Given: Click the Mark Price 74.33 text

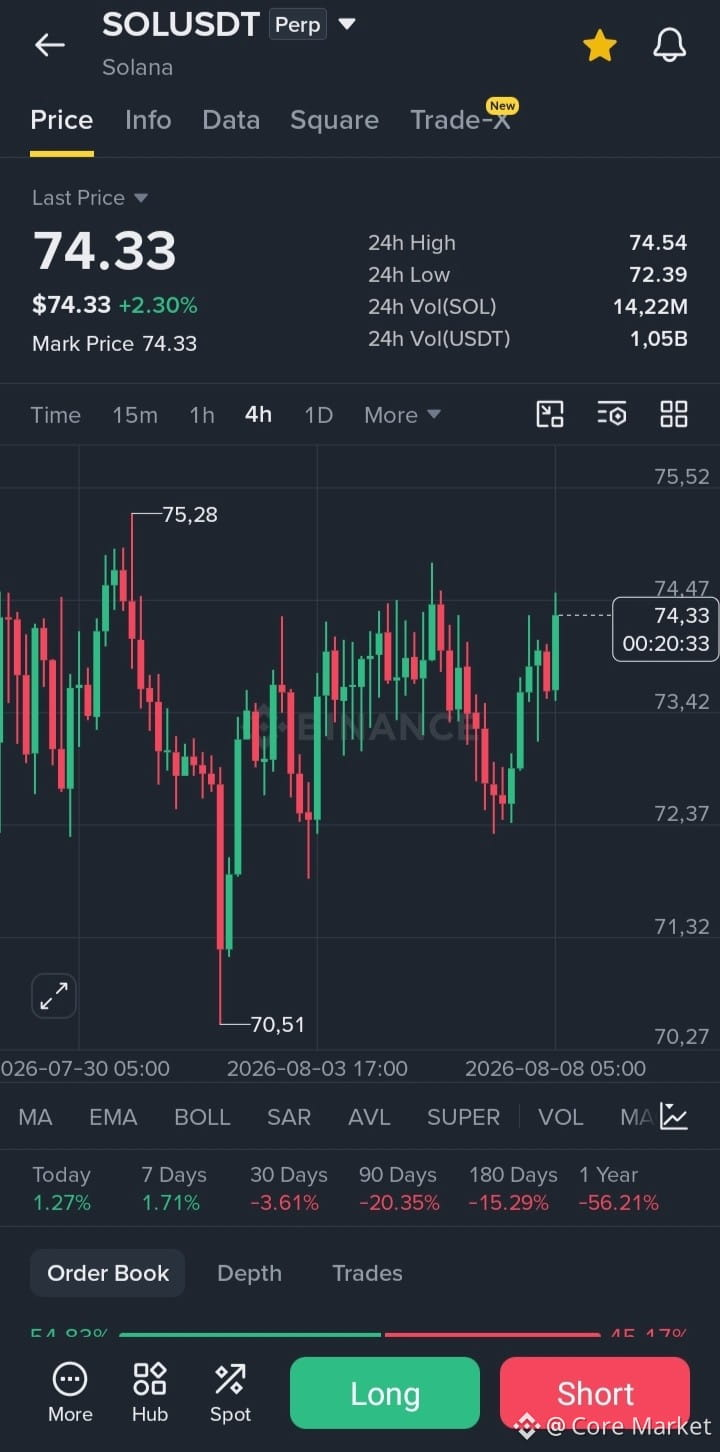Looking at the screenshot, I should [x=114, y=344].
